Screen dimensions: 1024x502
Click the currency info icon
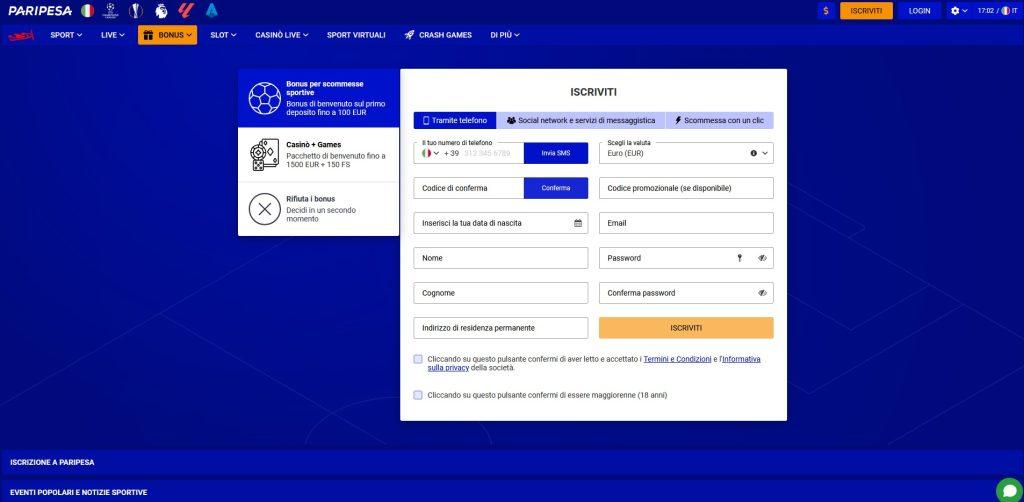753,153
